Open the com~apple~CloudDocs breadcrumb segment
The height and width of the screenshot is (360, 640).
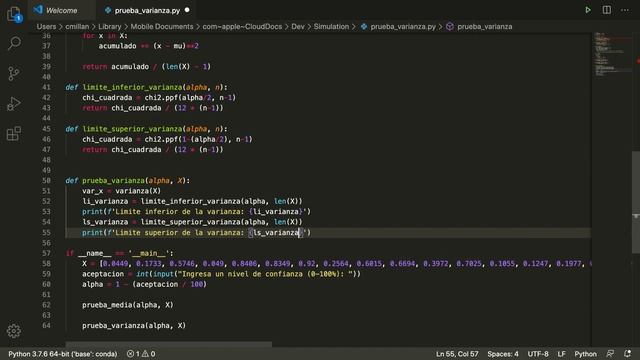coord(242,27)
